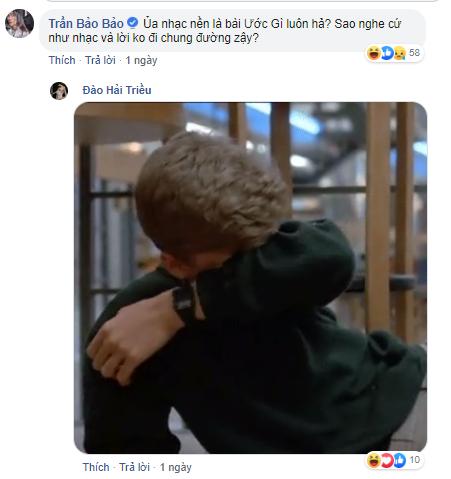Click the Haha reaction emoji on Trần Bảo Bảo's comment
This screenshot has width=451, height=479.
[x=374, y=53]
